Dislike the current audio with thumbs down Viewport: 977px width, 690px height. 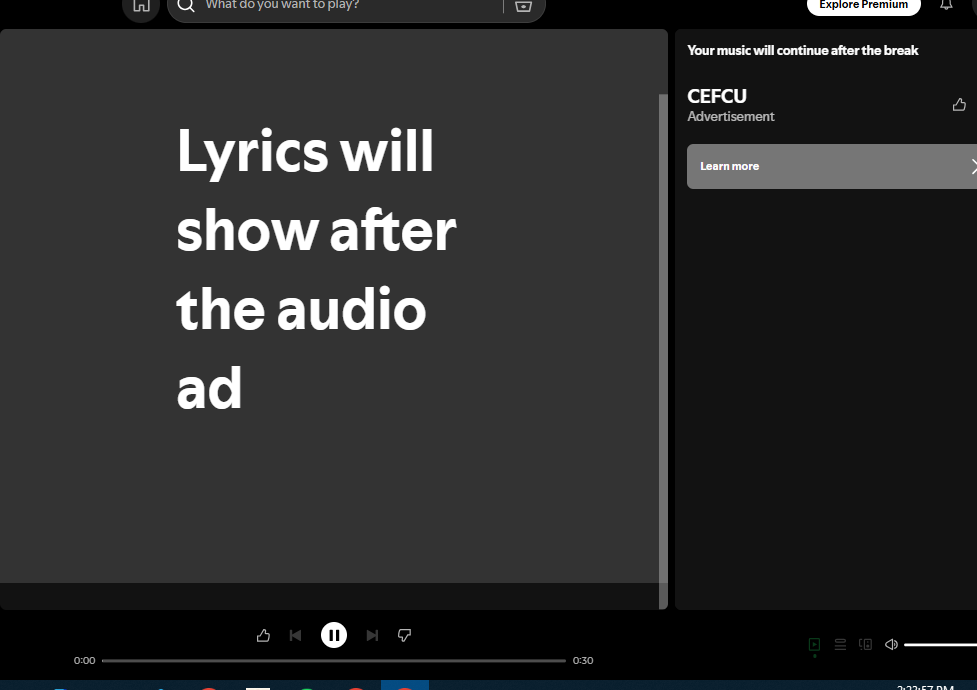[x=404, y=635]
